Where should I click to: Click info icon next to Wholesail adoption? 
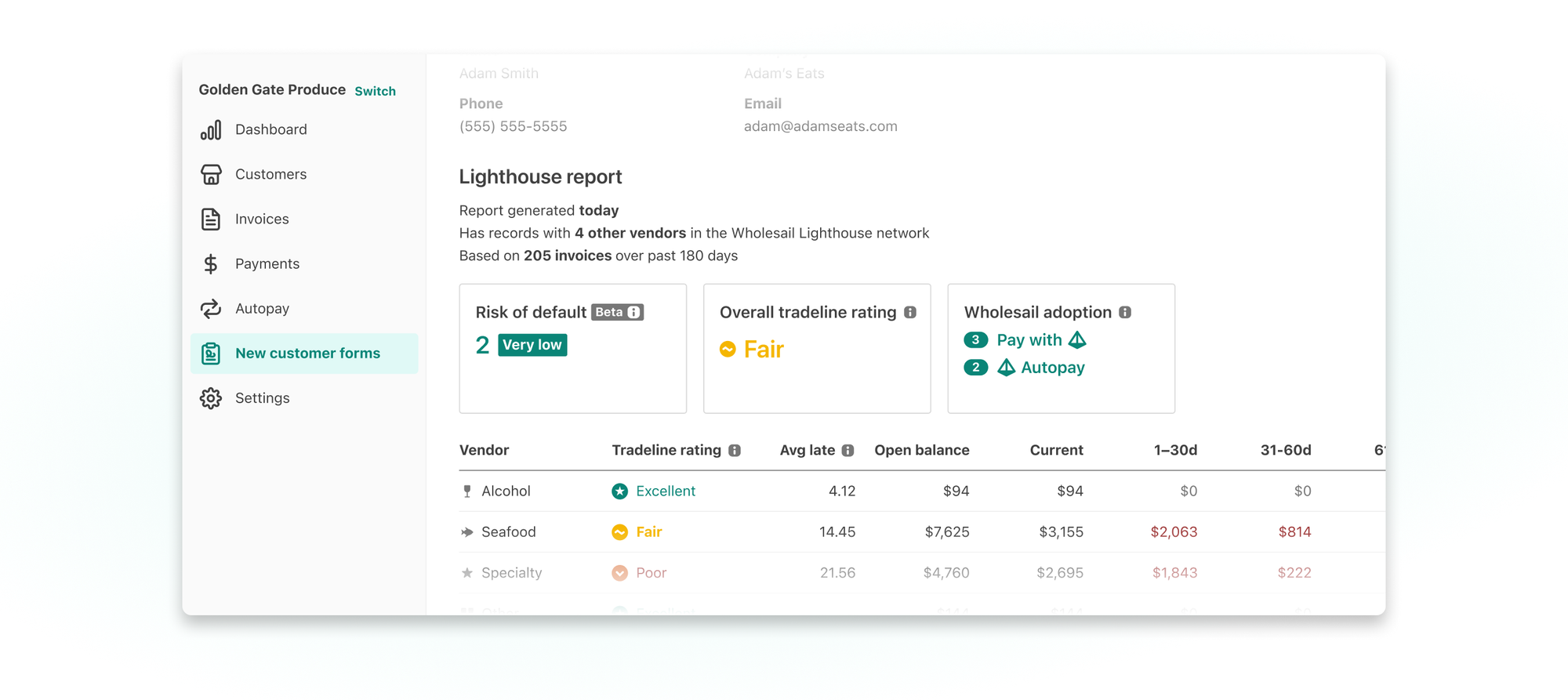pos(1125,312)
